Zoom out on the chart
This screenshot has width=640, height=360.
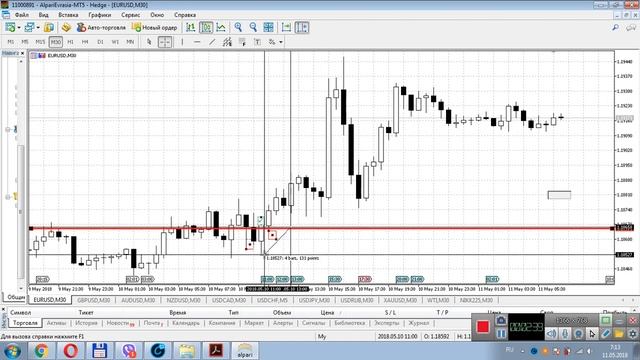pyautogui.click(x=253, y=27)
